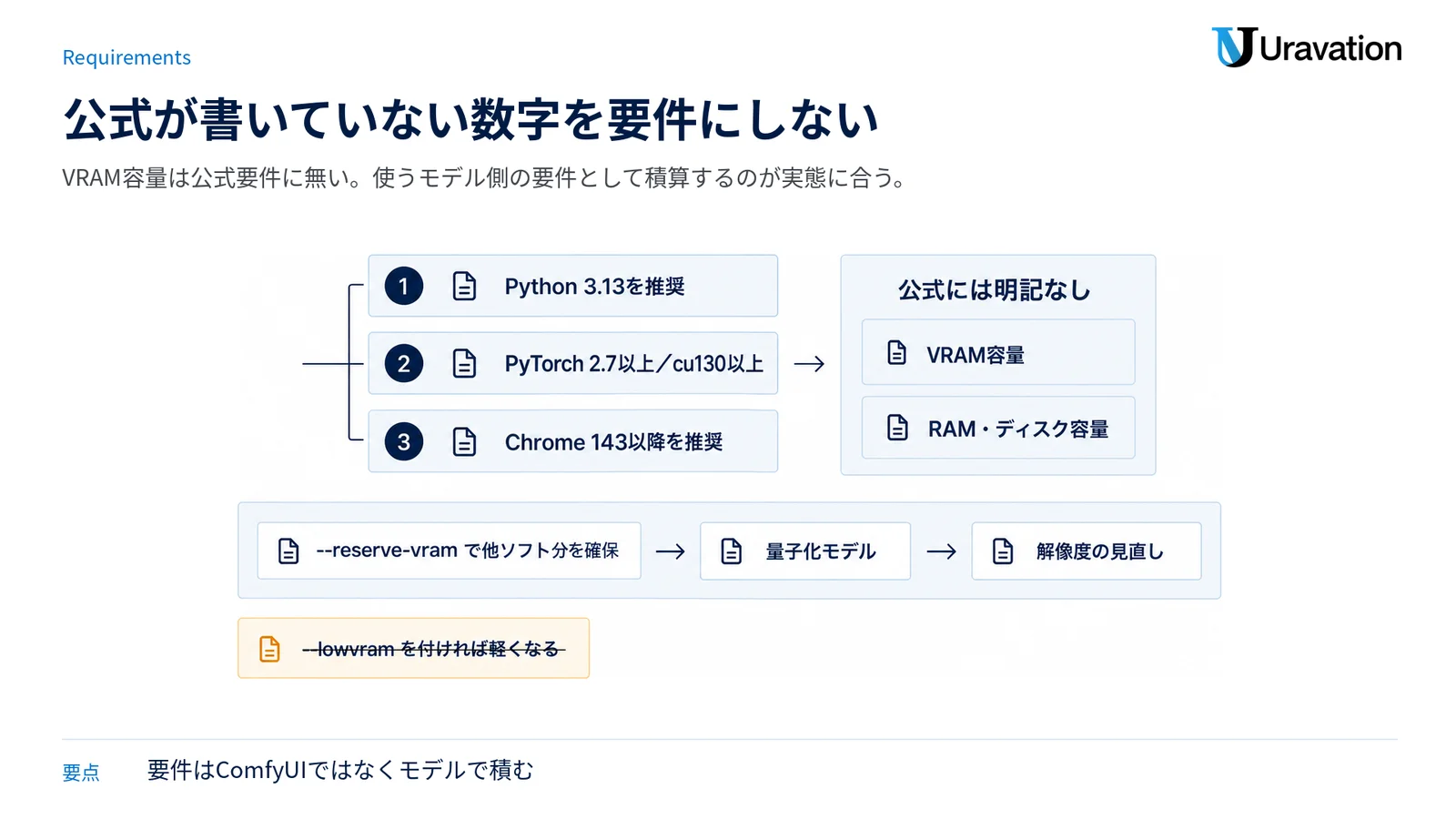Click the 公式には明記なし heading
The width and height of the screenshot is (1456, 819).
[994, 290]
